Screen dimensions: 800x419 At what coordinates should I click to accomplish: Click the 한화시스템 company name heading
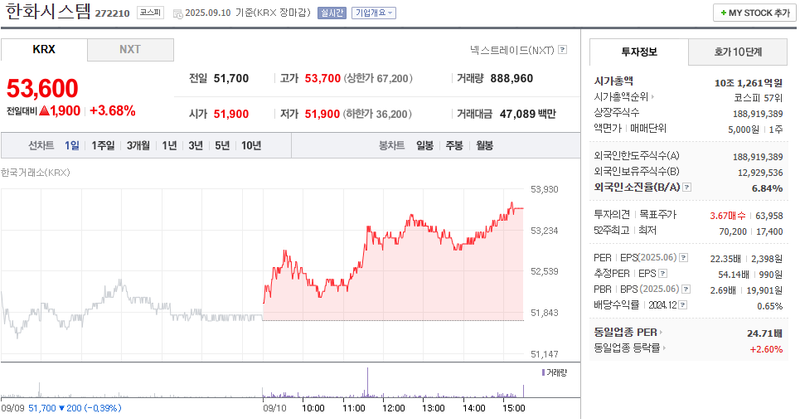point(47,11)
